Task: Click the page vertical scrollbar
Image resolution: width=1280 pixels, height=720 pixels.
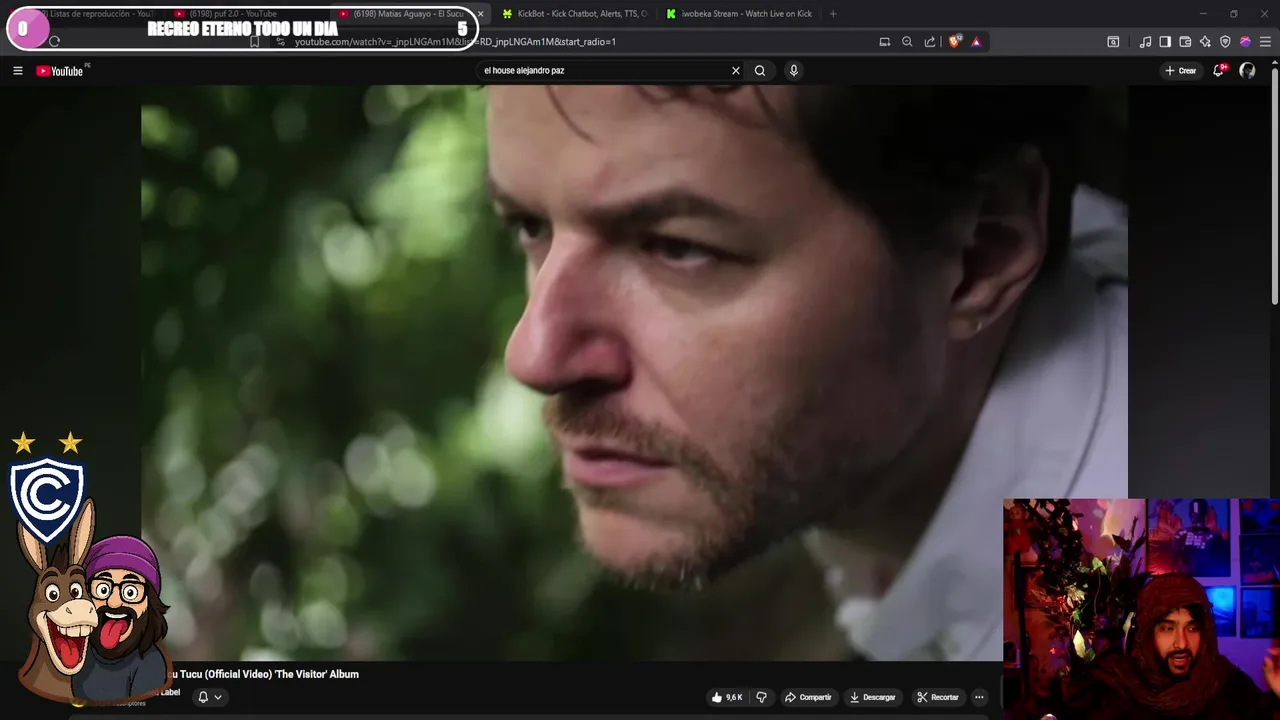Action: coord(1275,185)
